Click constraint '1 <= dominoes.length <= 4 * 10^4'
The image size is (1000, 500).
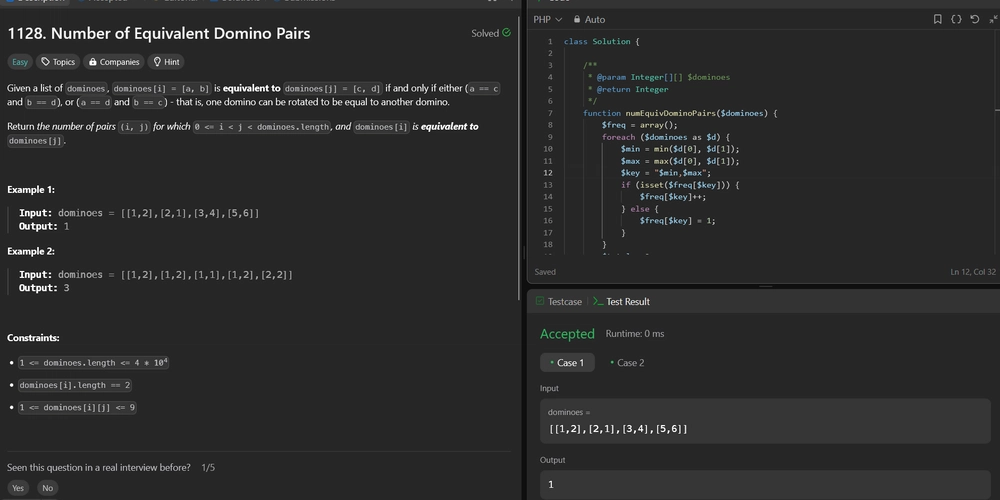point(94,363)
